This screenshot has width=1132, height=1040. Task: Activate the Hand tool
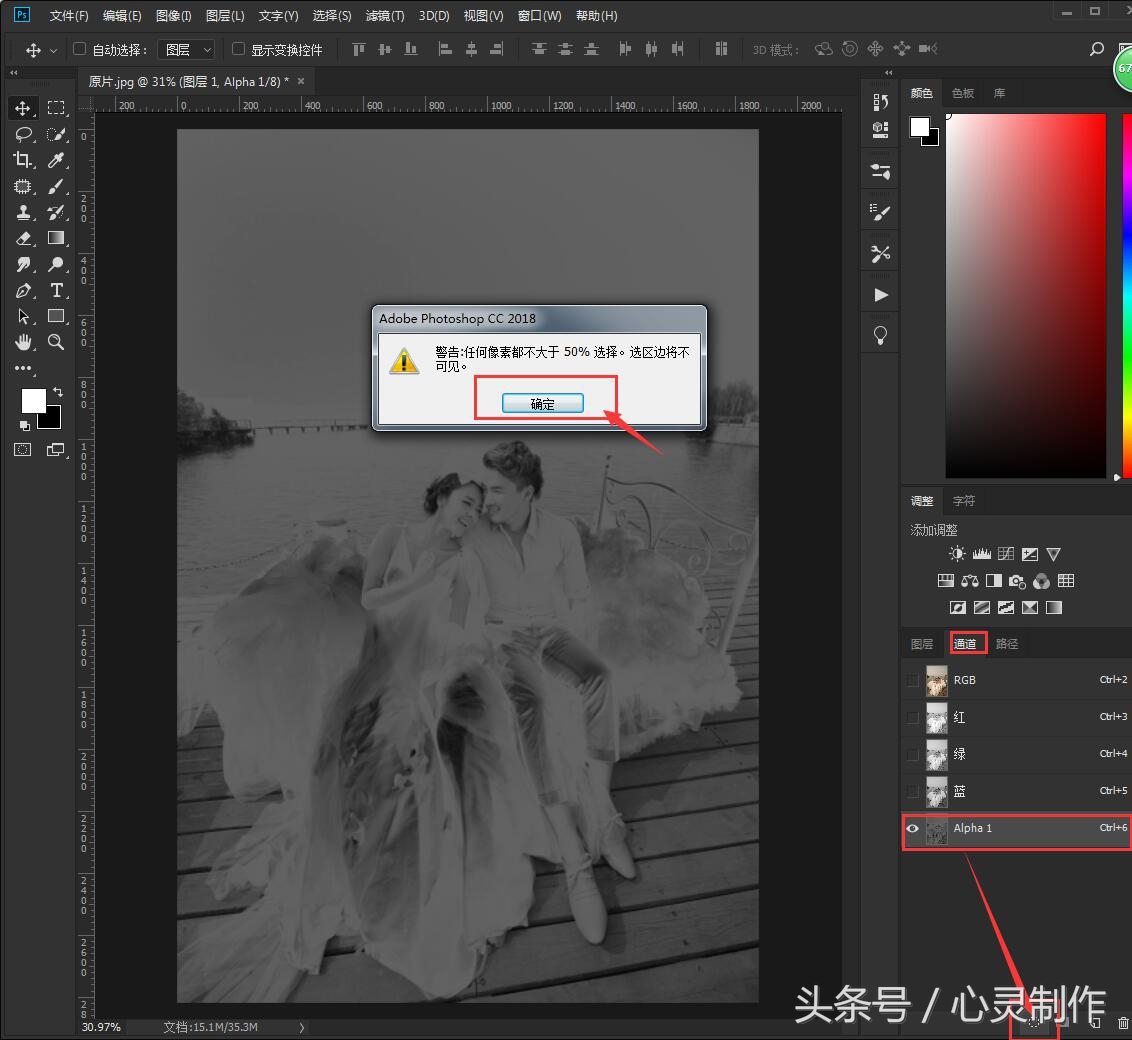23,342
